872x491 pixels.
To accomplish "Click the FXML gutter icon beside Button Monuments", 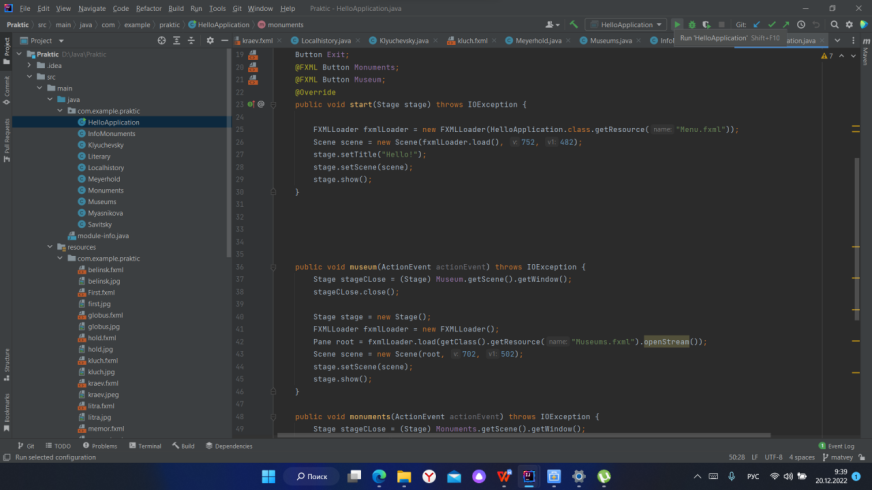I will click(x=253, y=67).
